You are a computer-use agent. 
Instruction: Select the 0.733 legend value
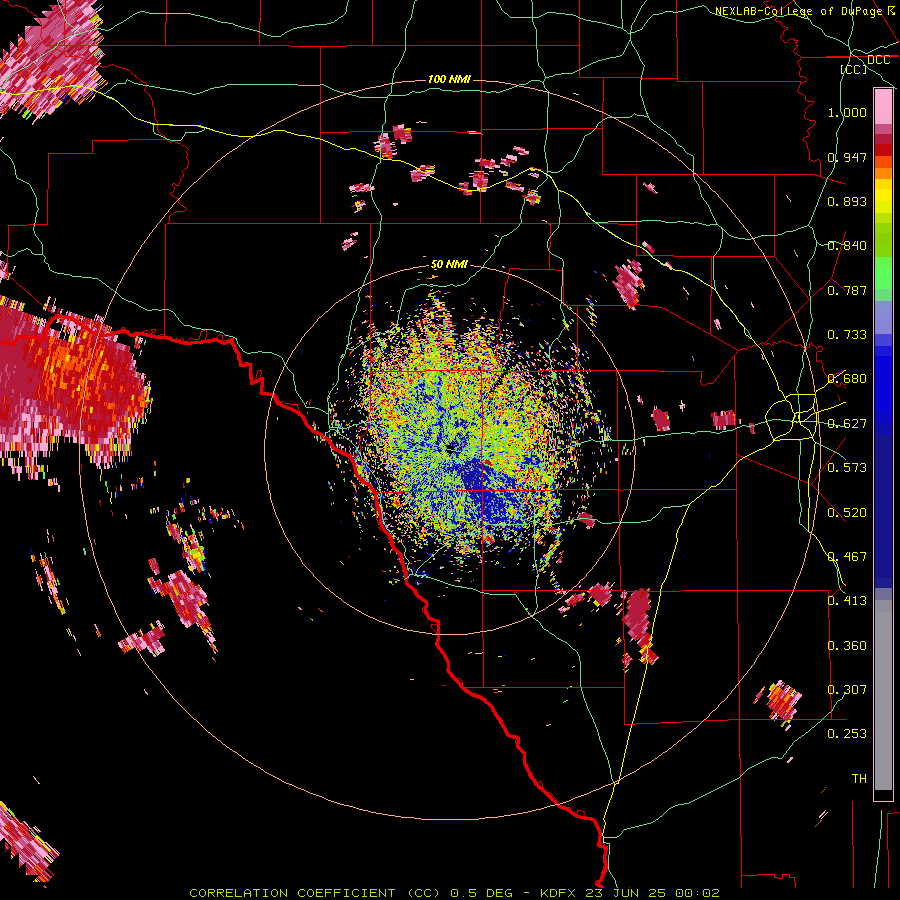click(x=847, y=335)
